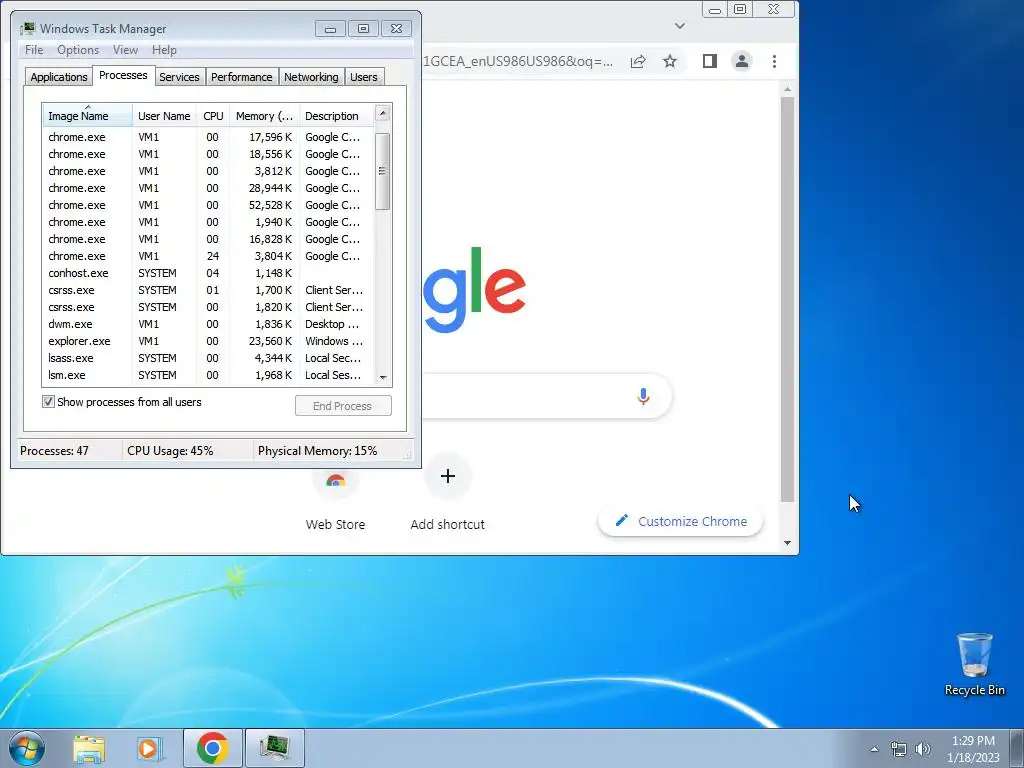Click the process list scroll-down arrow

(383, 377)
